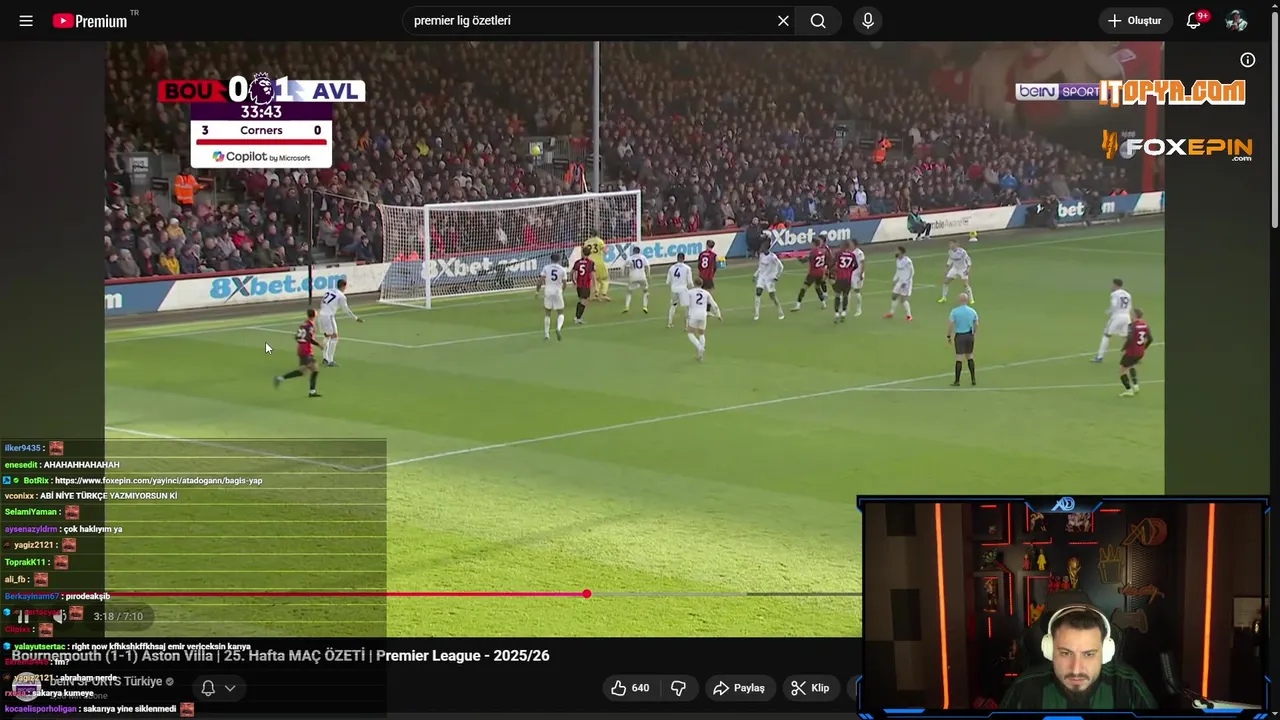
Task: Dislike the video thumbs down
Action: click(x=678, y=688)
